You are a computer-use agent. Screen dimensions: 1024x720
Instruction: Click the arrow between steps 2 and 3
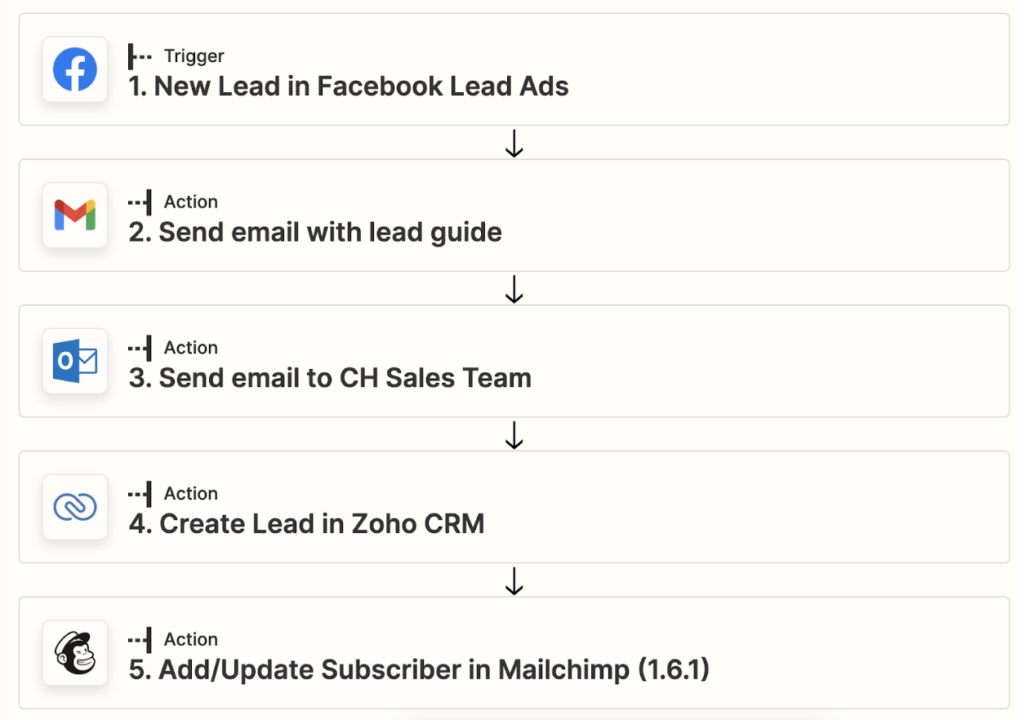[515, 289]
